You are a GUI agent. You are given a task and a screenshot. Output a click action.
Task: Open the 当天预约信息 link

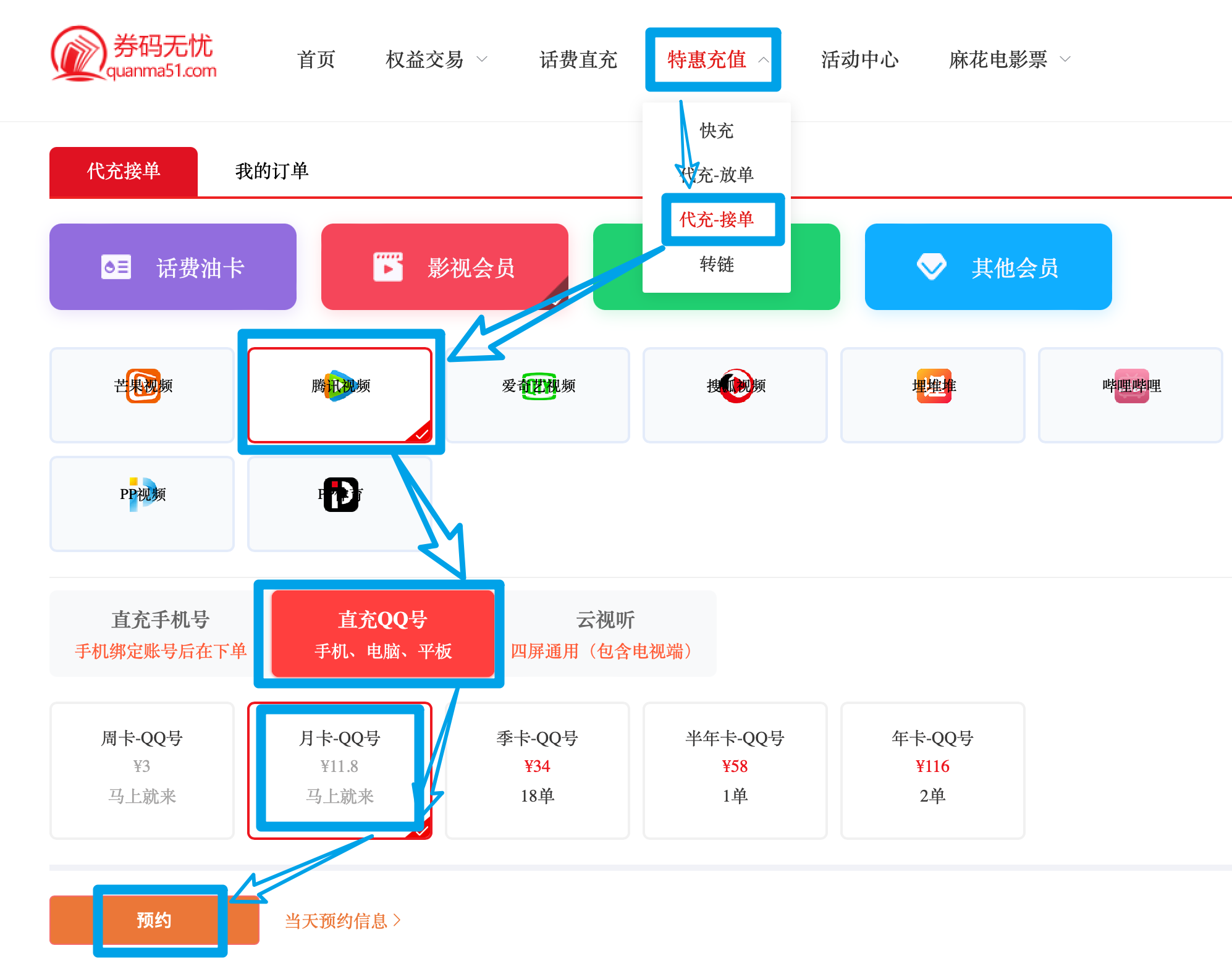pyautogui.click(x=342, y=921)
